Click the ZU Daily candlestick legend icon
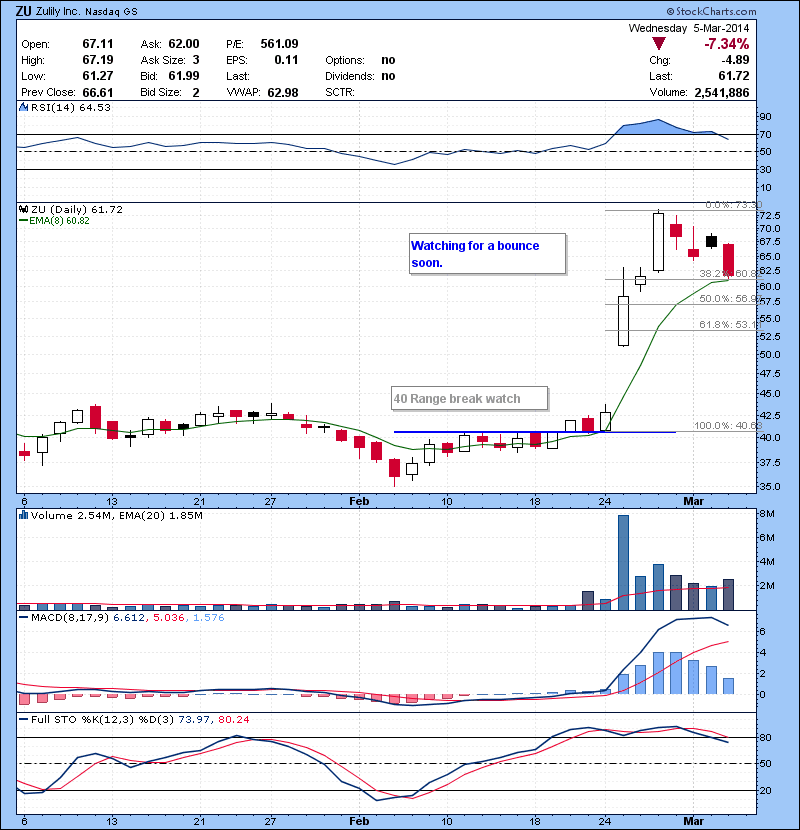 tap(23, 210)
